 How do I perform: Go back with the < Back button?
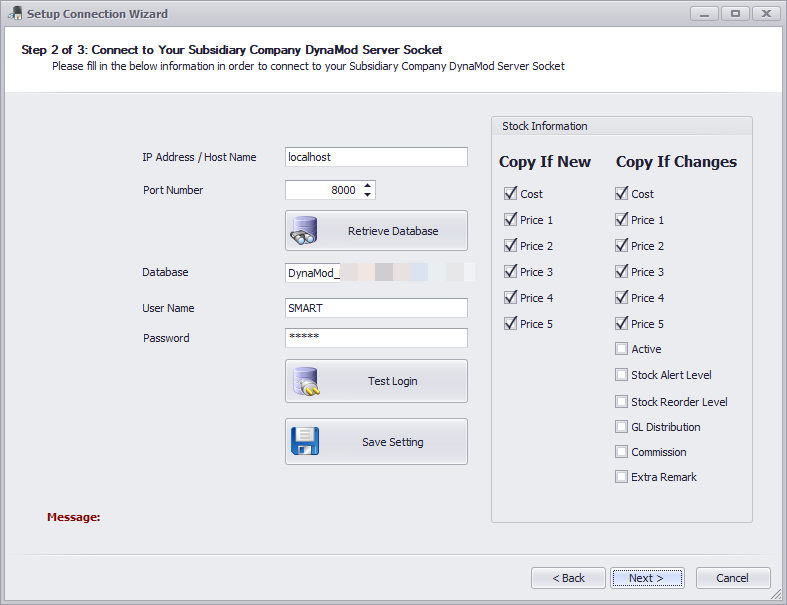coord(568,578)
